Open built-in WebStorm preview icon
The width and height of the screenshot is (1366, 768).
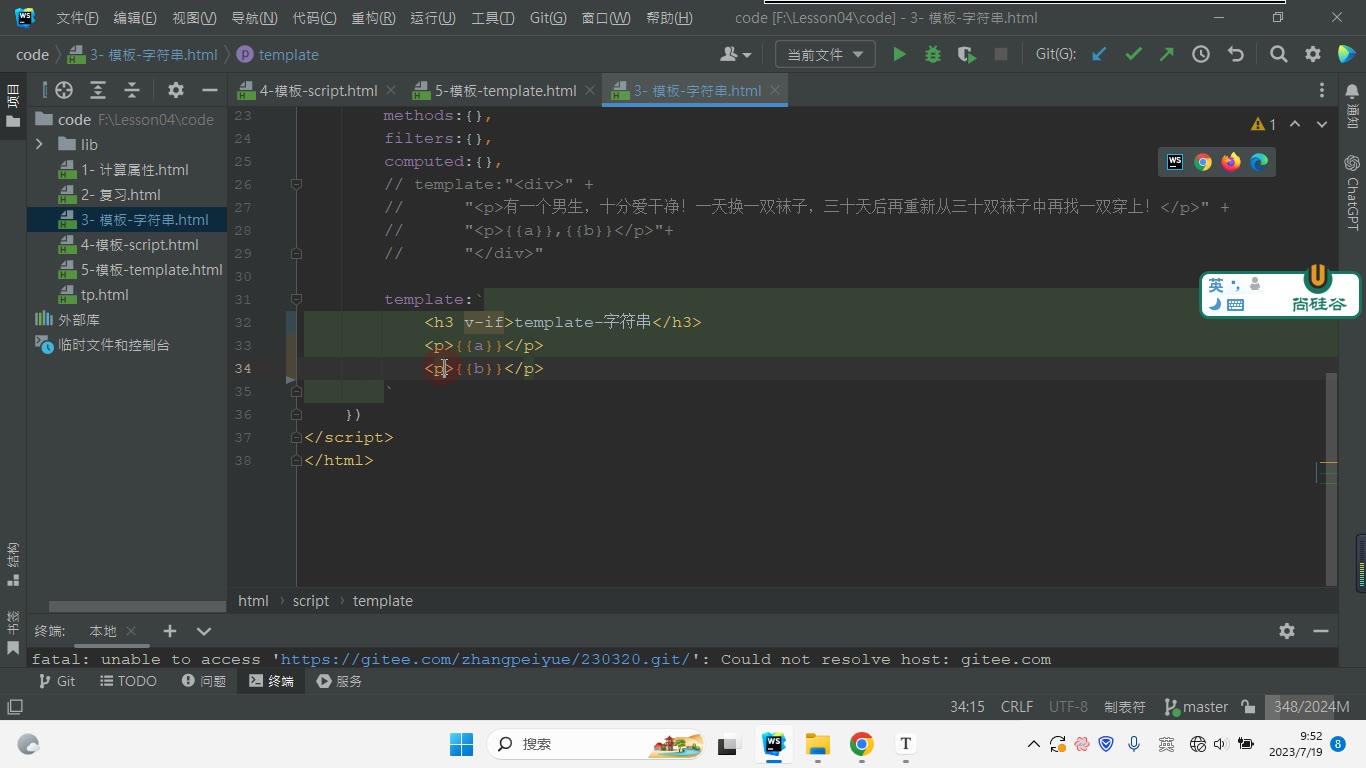(1175, 162)
